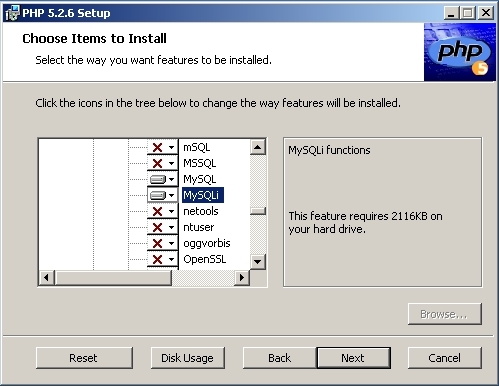Click the setup installer icon in title bar
Viewport: 499px width, 386px height.
[x=13, y=13]
